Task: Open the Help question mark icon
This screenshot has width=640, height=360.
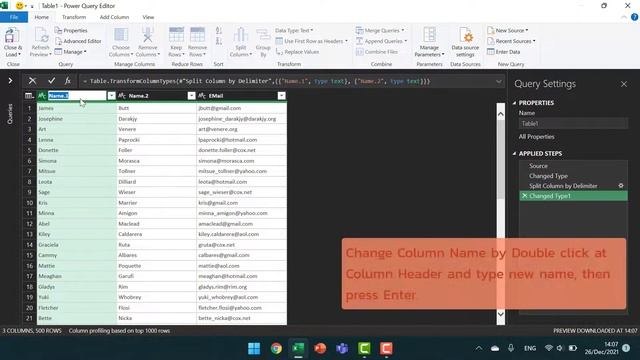Action: 634,17
